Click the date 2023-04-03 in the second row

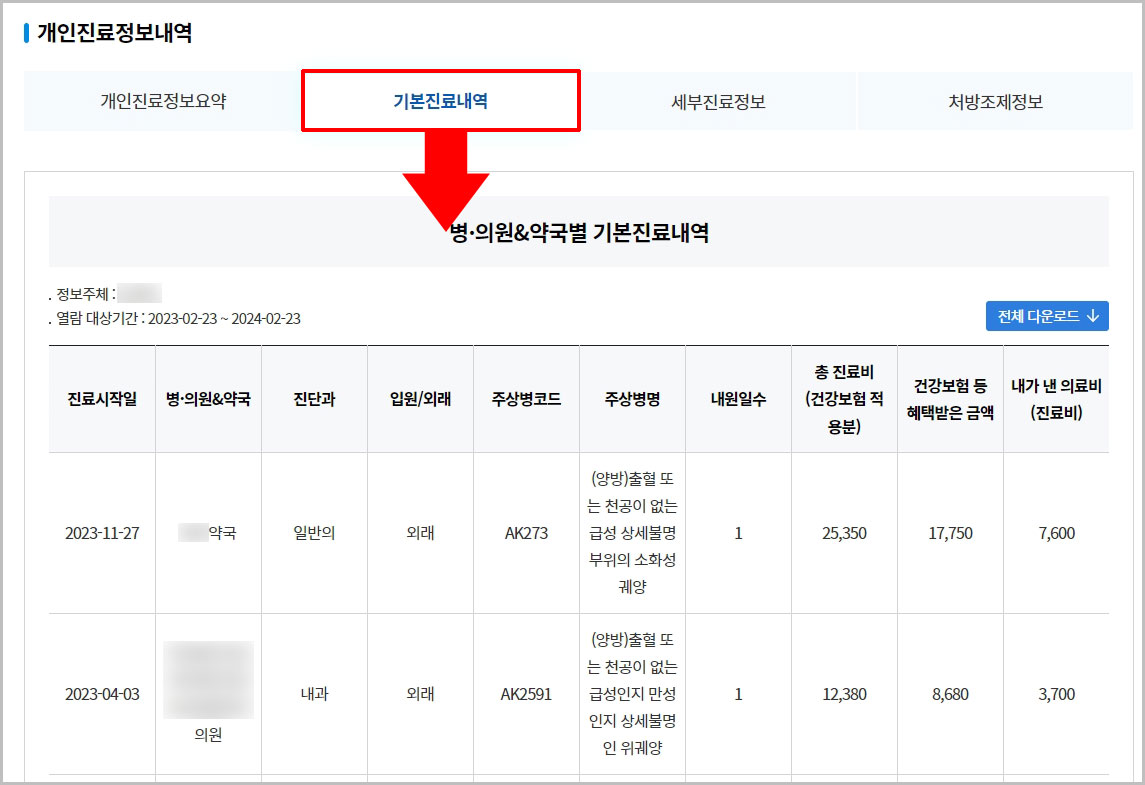[x=101, y=697]
